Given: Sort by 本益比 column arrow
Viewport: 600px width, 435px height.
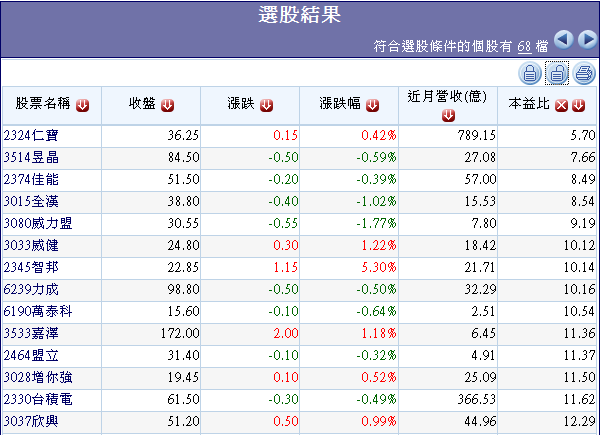Looking at the screenshot, I should pos(579,105).
